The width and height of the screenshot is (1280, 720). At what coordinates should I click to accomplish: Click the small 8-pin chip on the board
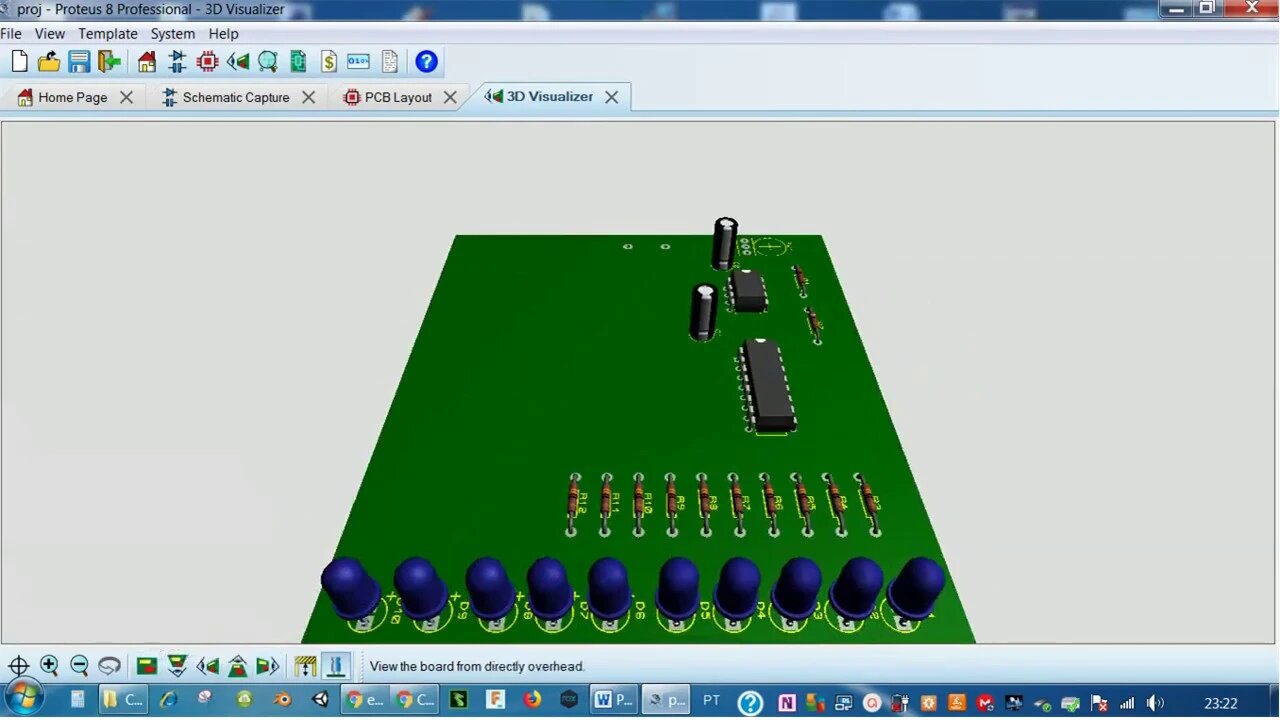(x=747, y=290)
